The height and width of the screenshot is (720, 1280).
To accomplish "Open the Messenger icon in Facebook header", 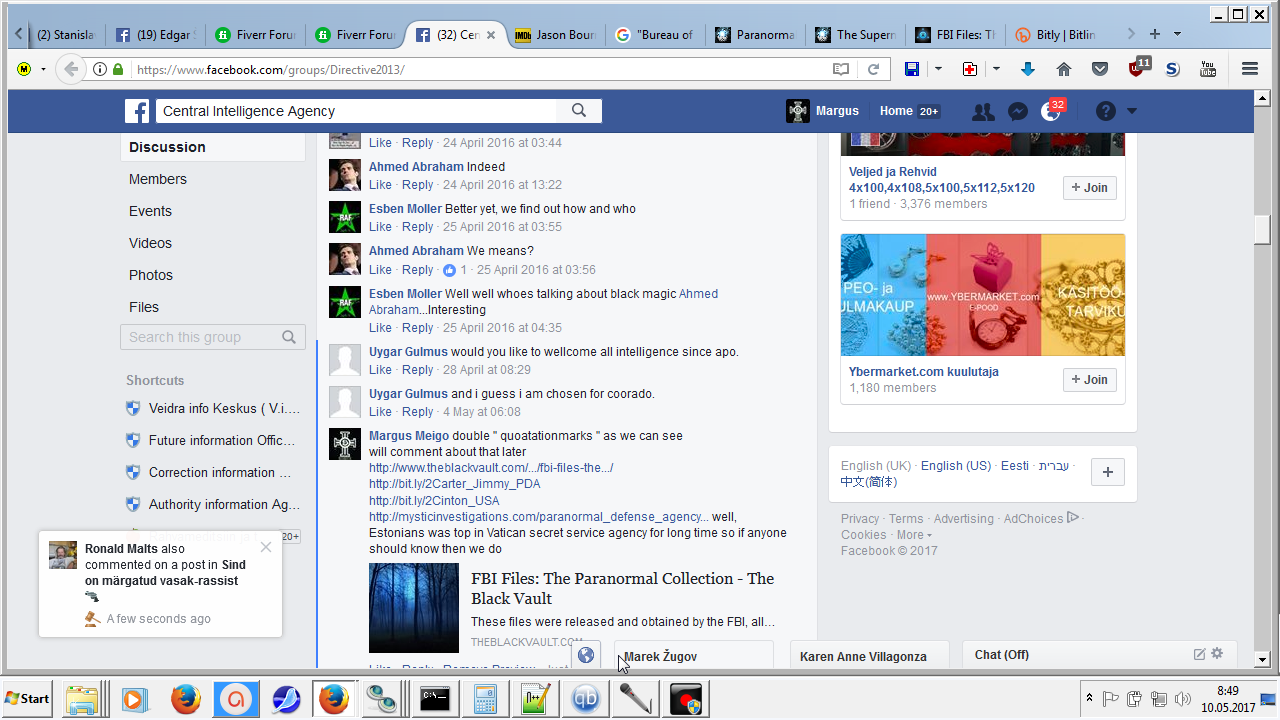I will pos(1018,112).
